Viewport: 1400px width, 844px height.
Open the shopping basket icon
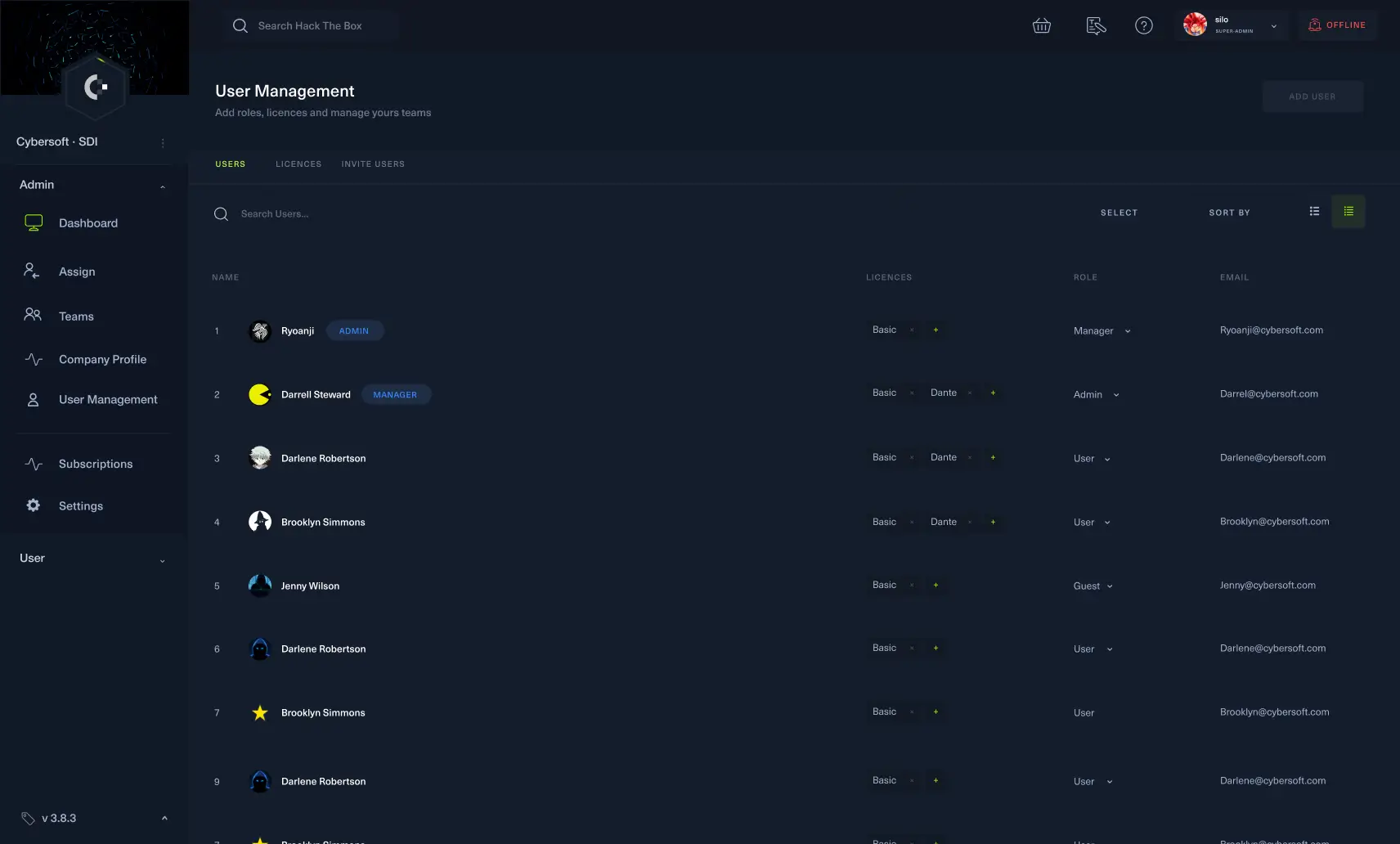(x=1041, y=26)
